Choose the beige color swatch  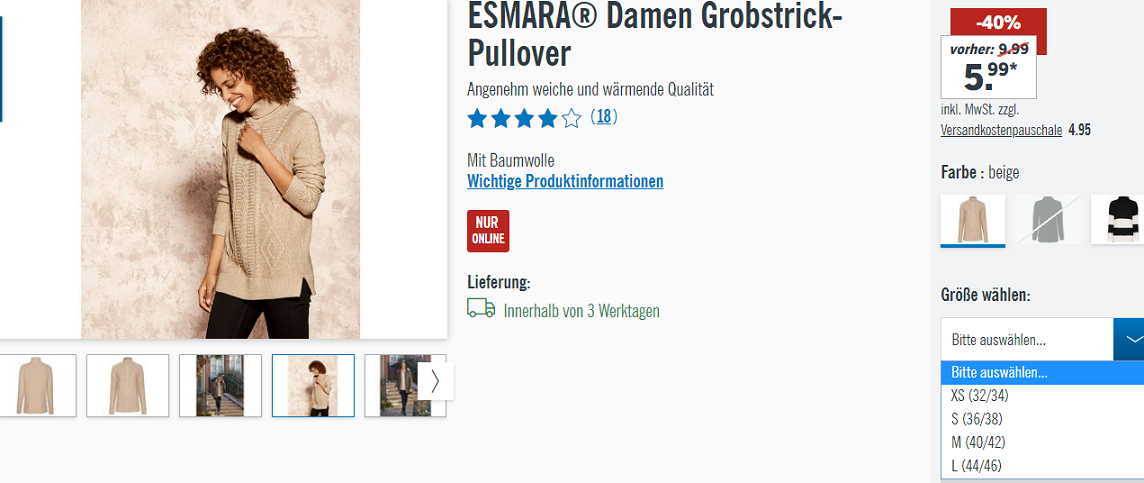point(973,220)
